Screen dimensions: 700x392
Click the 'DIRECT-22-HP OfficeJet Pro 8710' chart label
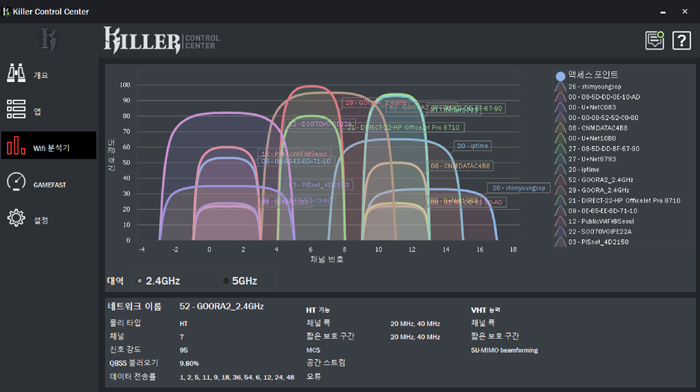pyautogui.click(x=404, y=127)
